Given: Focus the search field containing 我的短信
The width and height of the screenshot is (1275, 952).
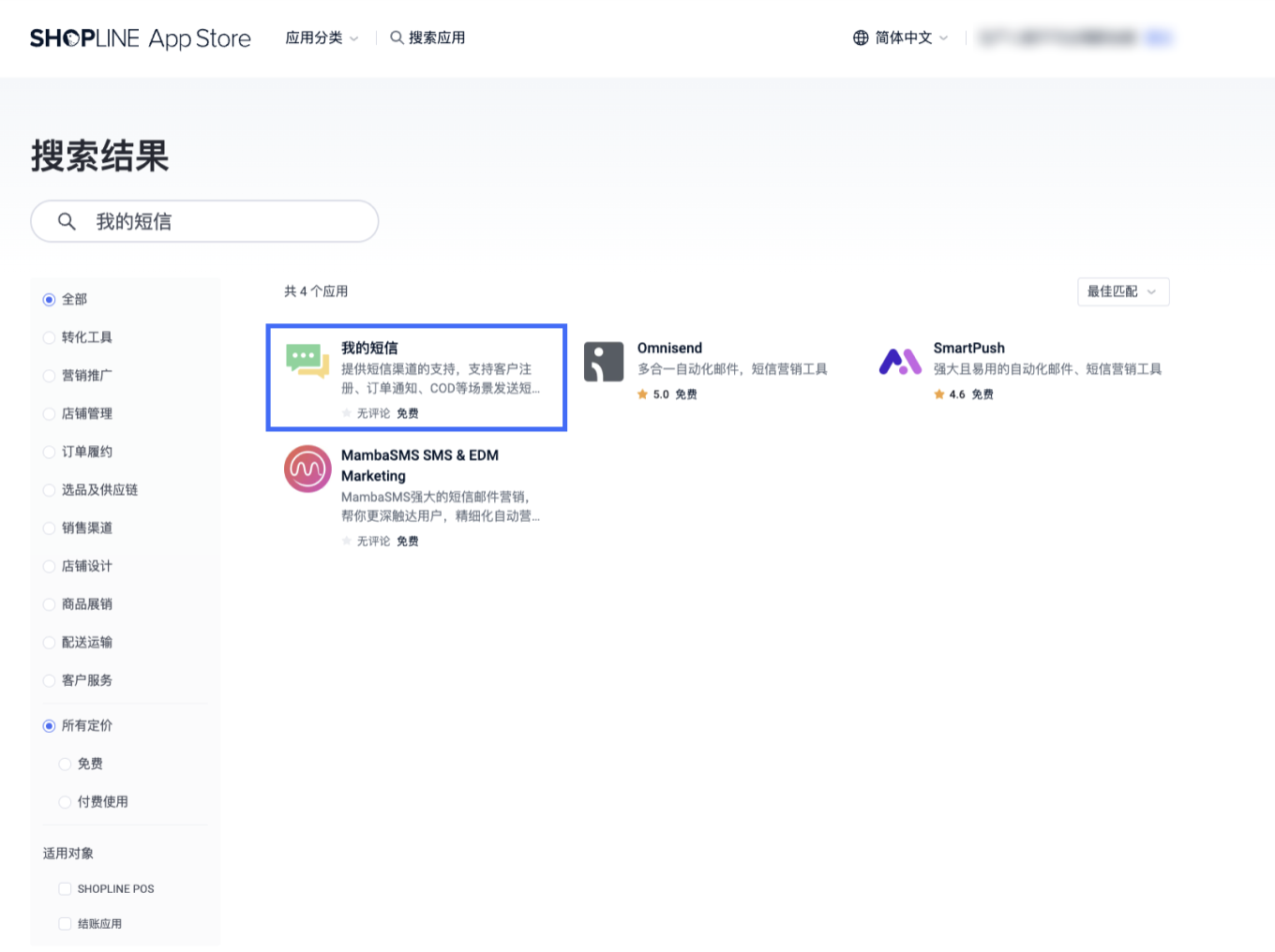Looking at the screenshot, I should click(x=204, y=221).
